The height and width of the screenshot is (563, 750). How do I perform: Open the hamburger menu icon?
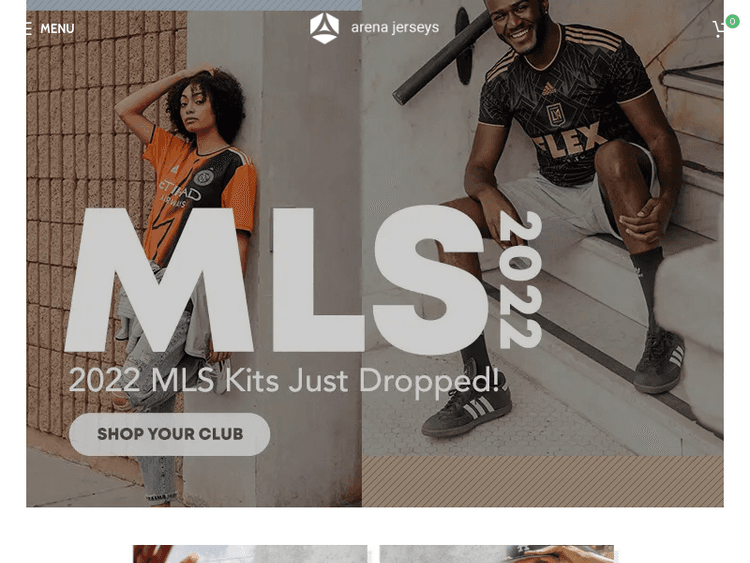(x=29, y=29)
